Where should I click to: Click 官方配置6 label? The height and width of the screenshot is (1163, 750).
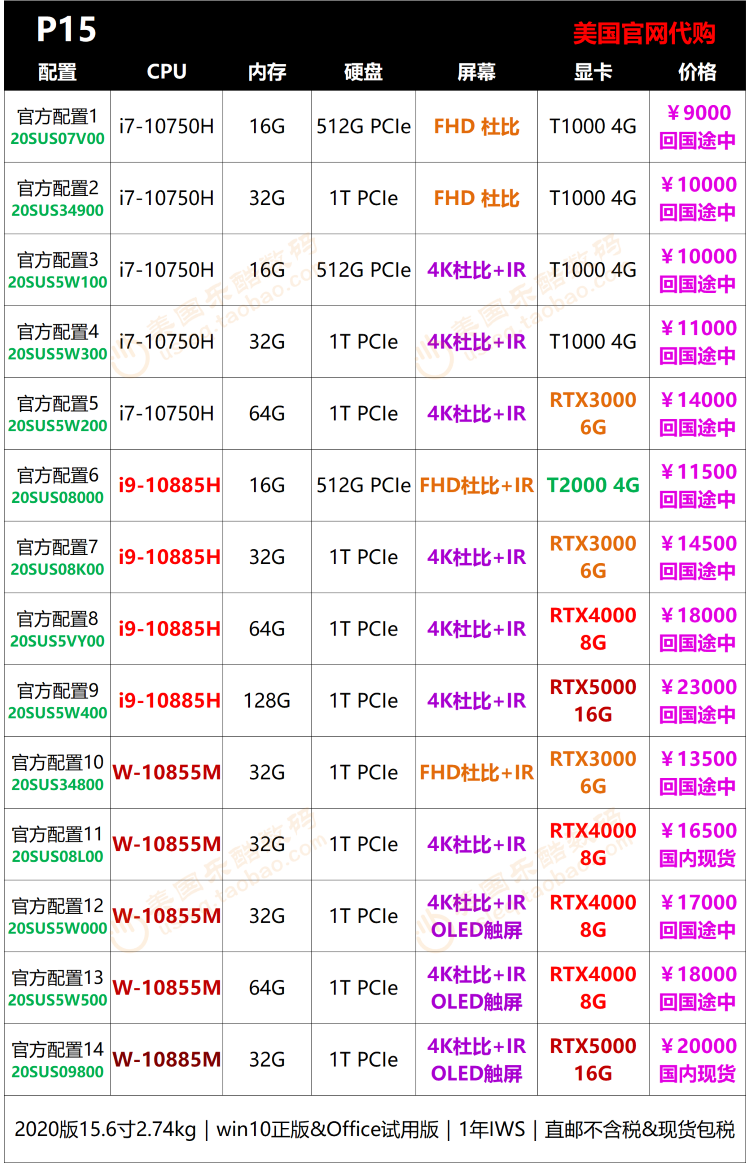(x=57, y=475)
